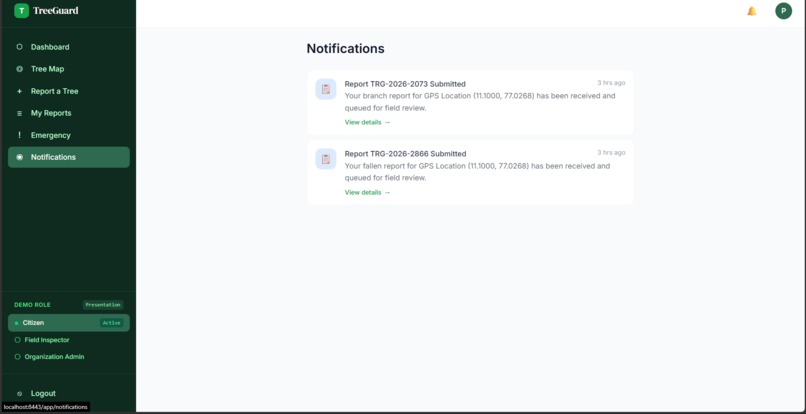Open the notification bell icon
Viewport: 806px width, 414px height.
752,11
